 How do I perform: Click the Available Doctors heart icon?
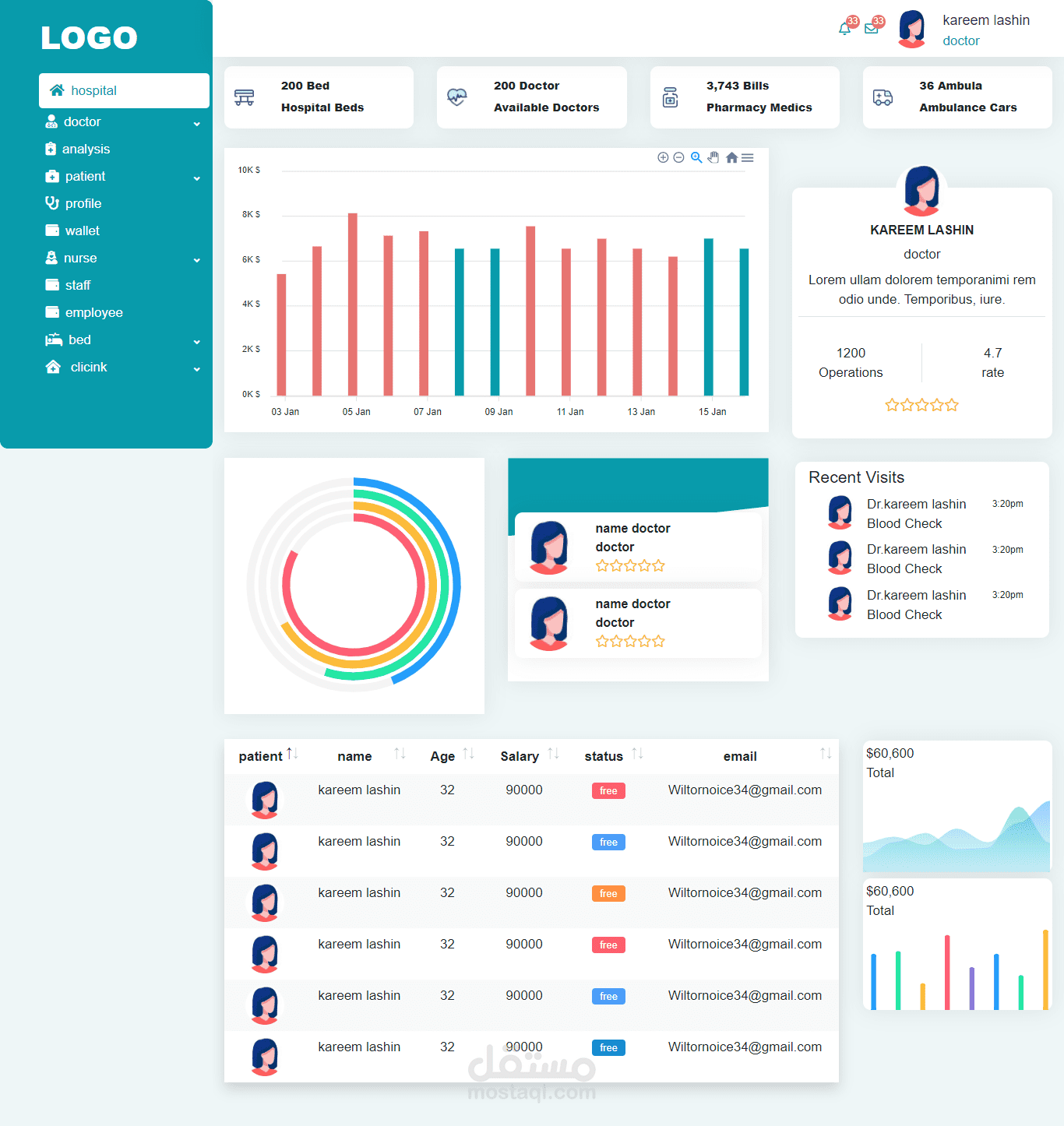pos(457,97)
